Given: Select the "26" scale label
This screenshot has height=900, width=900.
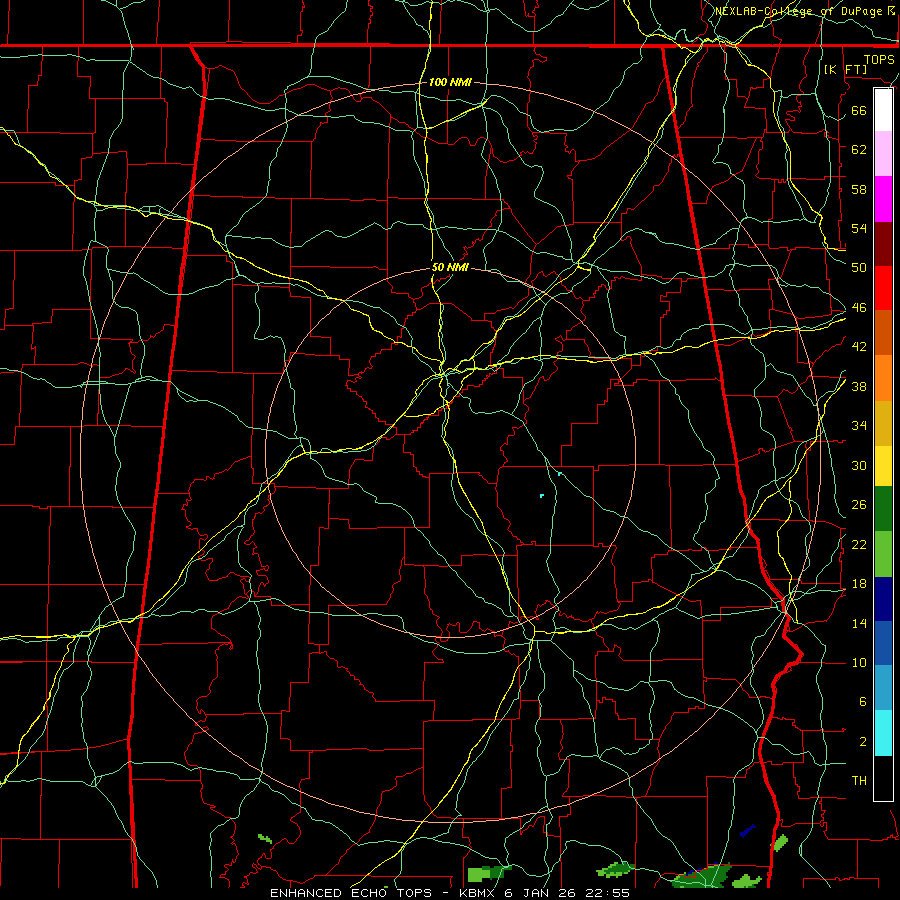Looking at the screenshot, I should pyautogui.click(x=859, y=505).
